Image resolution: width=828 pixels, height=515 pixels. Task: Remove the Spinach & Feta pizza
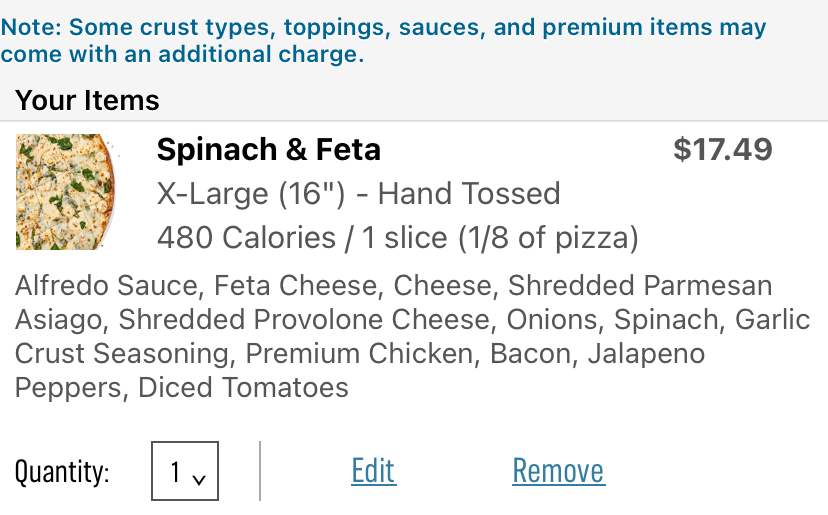[558, 471]
